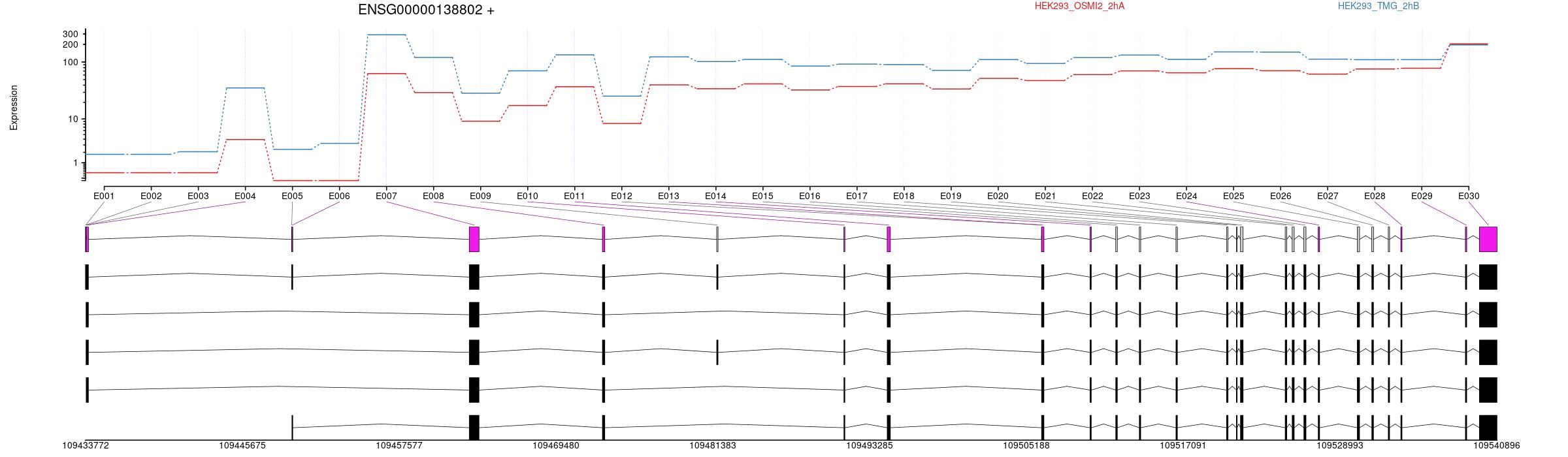The height and width of the screenshot is (457, 1568).
Task: Click exon label E012
Action: [x=621, y=196]
